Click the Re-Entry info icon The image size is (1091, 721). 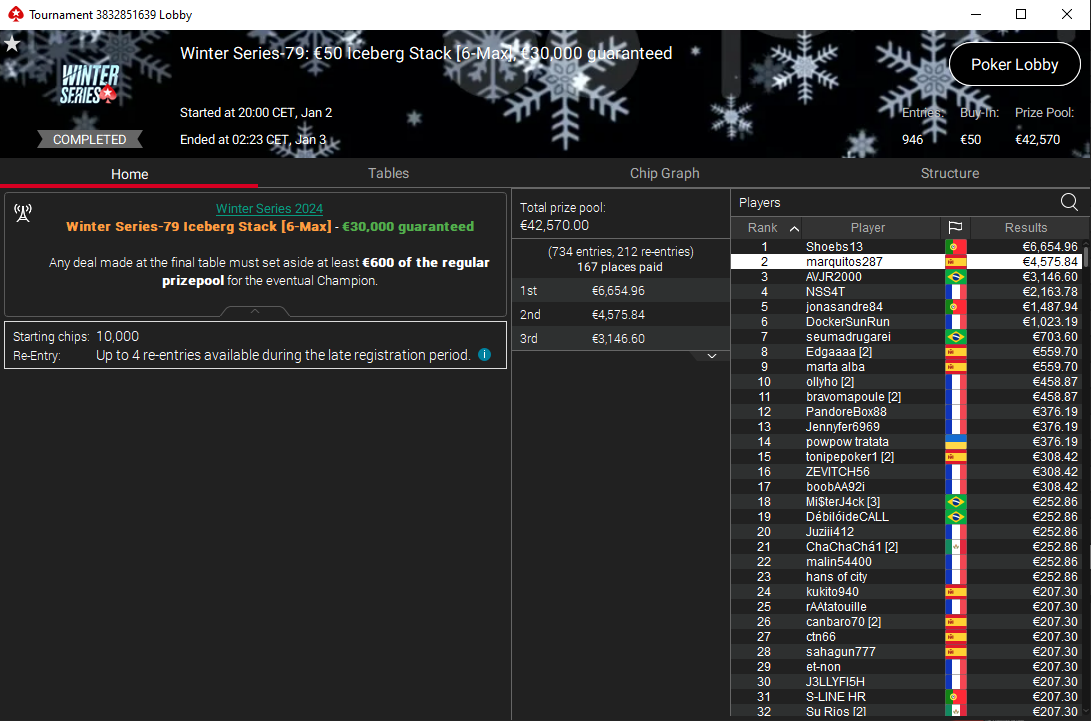tap(484, 355)
